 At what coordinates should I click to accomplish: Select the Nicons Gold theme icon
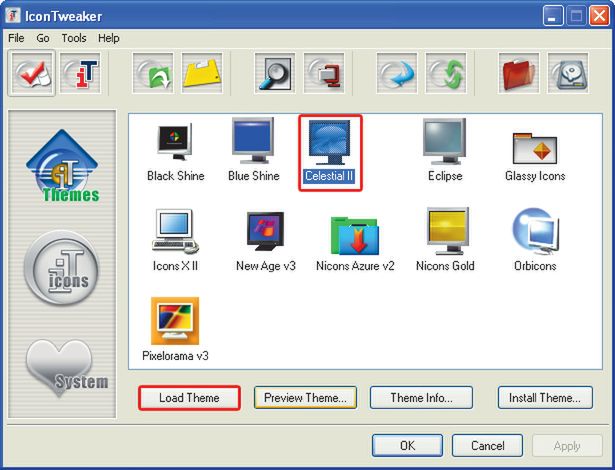coord(445,240)
